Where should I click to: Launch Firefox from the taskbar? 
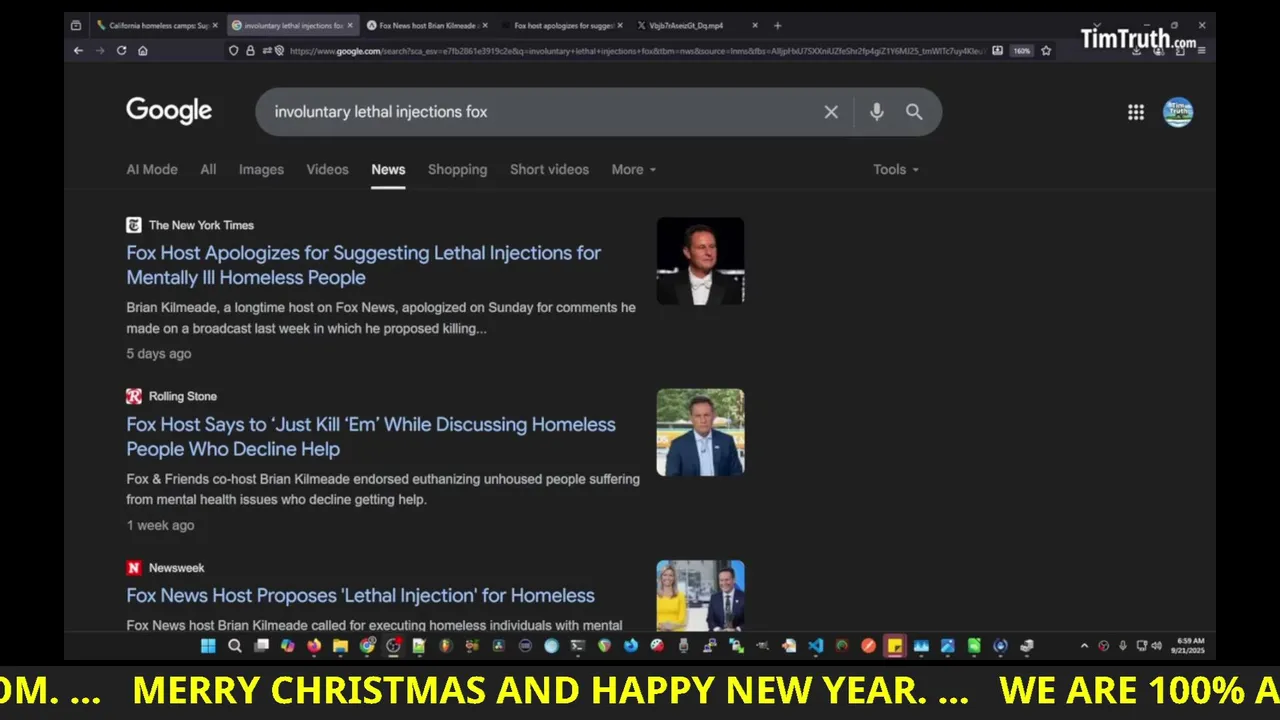tap(314, 646)
